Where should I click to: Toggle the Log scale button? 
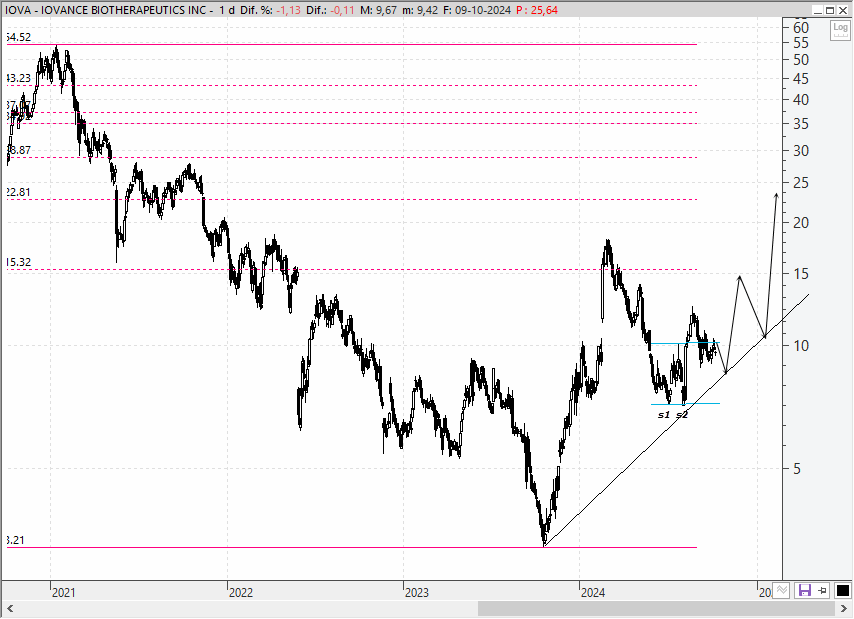point(840,30)
